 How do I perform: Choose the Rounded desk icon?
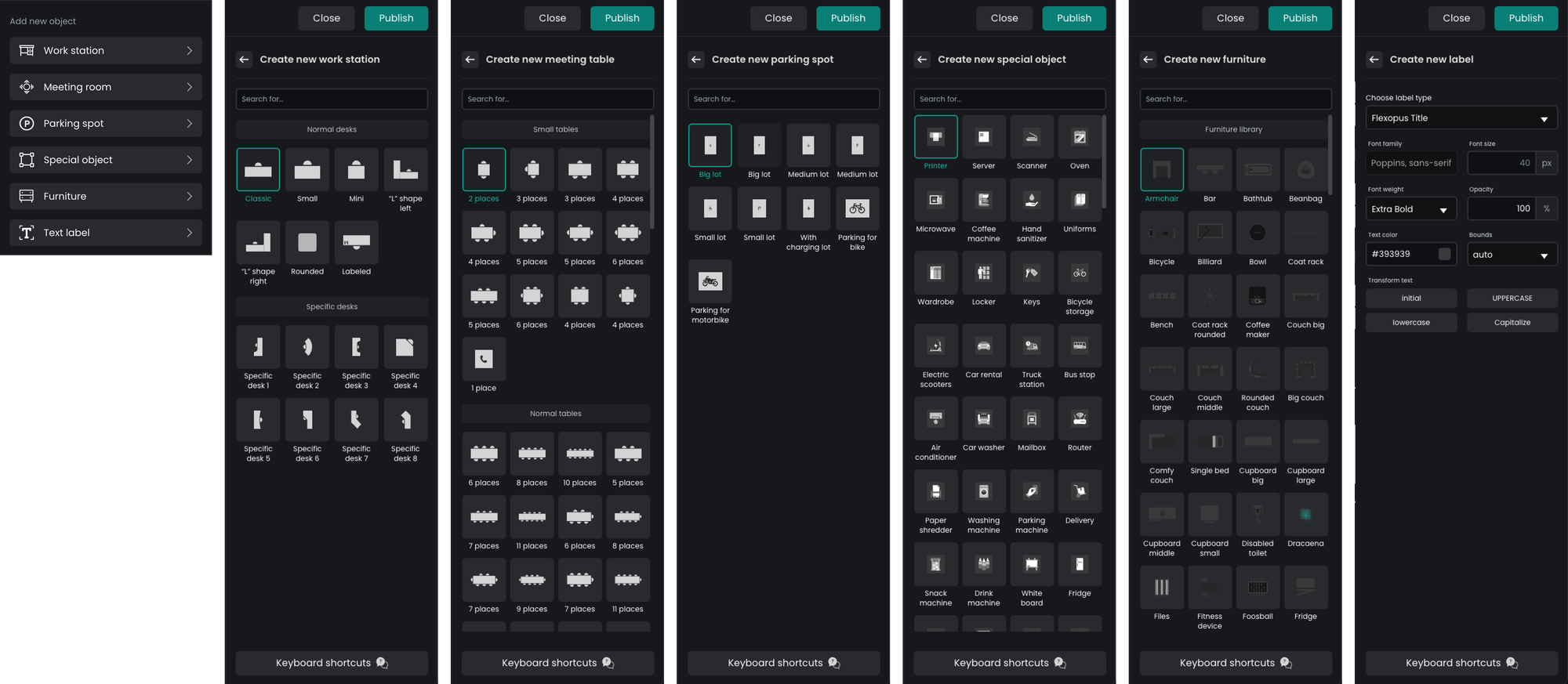pyautogui.click(x=307, y=243)
